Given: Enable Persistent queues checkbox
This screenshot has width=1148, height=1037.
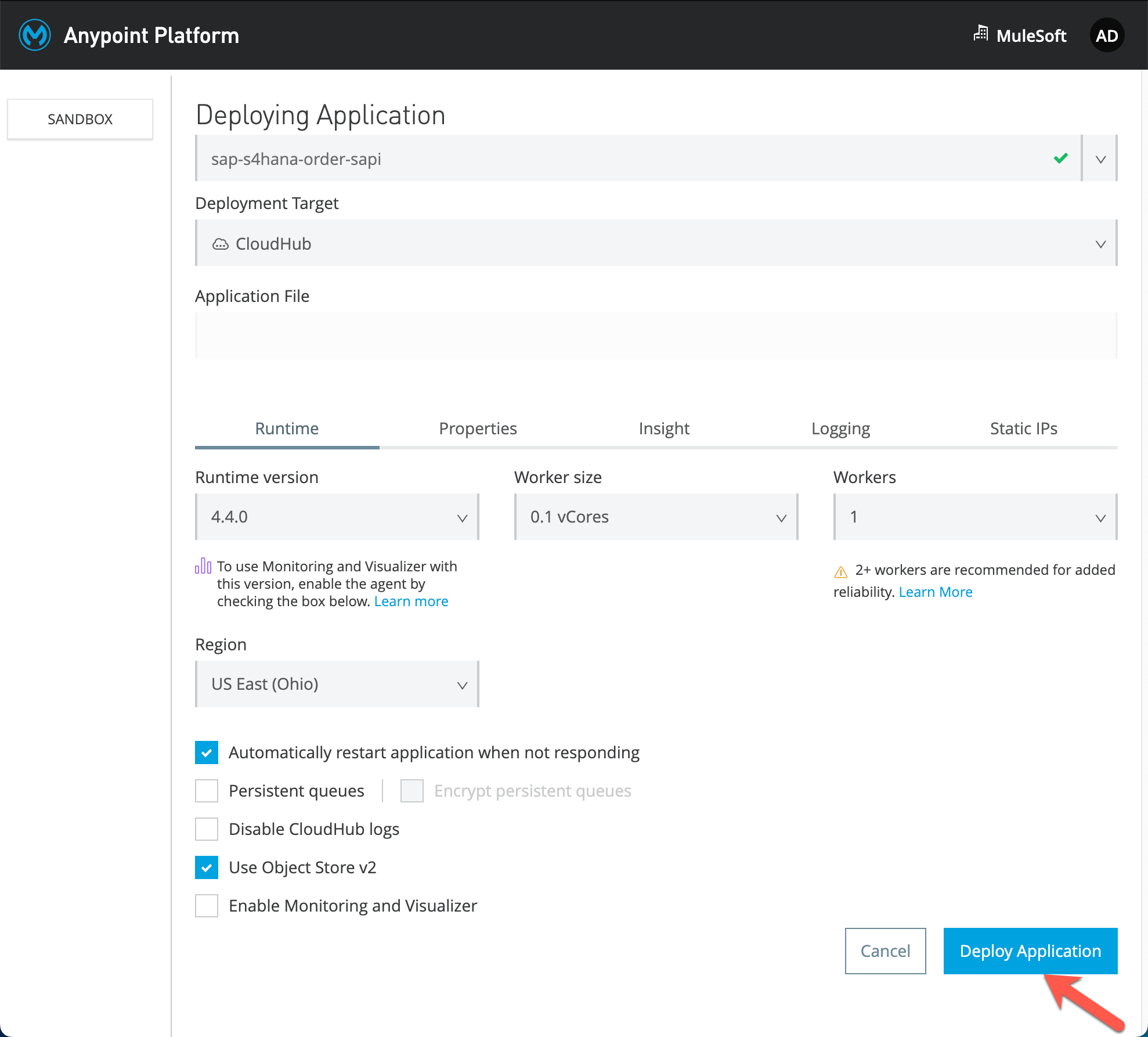Looking at the screenshot, I should 207,791.
